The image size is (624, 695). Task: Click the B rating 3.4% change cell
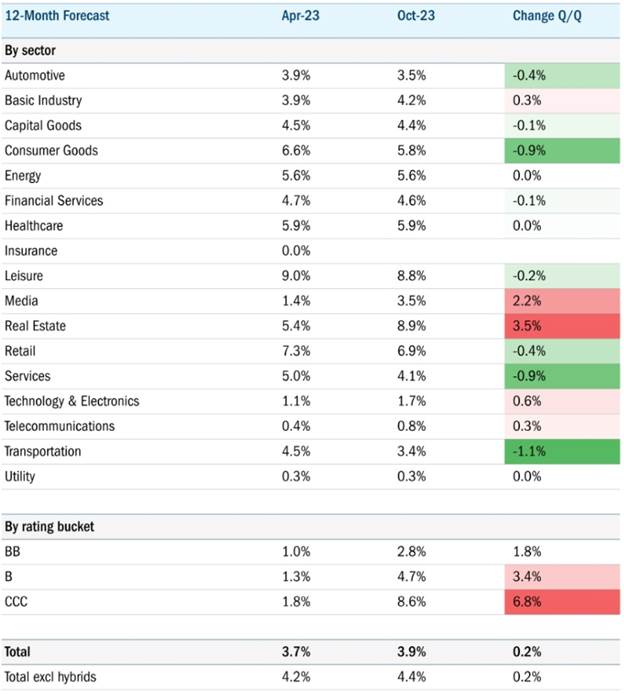coord(562,577)
